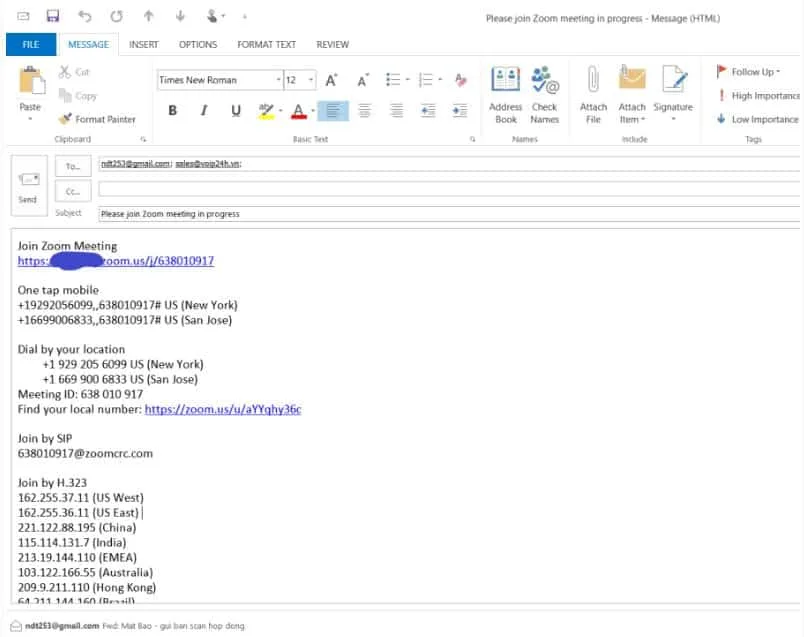This screenshot has width=804, height=637.
Task: Open the font size 12 dropdown
Action: point(311,80)
